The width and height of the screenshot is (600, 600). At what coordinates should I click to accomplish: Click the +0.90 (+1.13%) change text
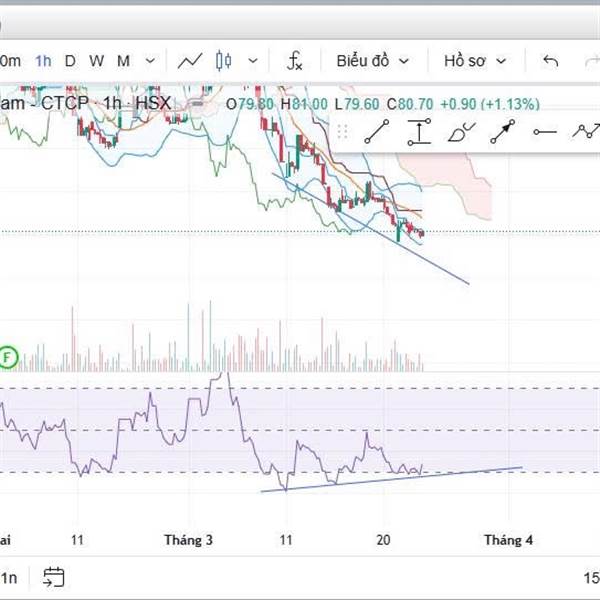pyautogui.click(x=490, y=104)
